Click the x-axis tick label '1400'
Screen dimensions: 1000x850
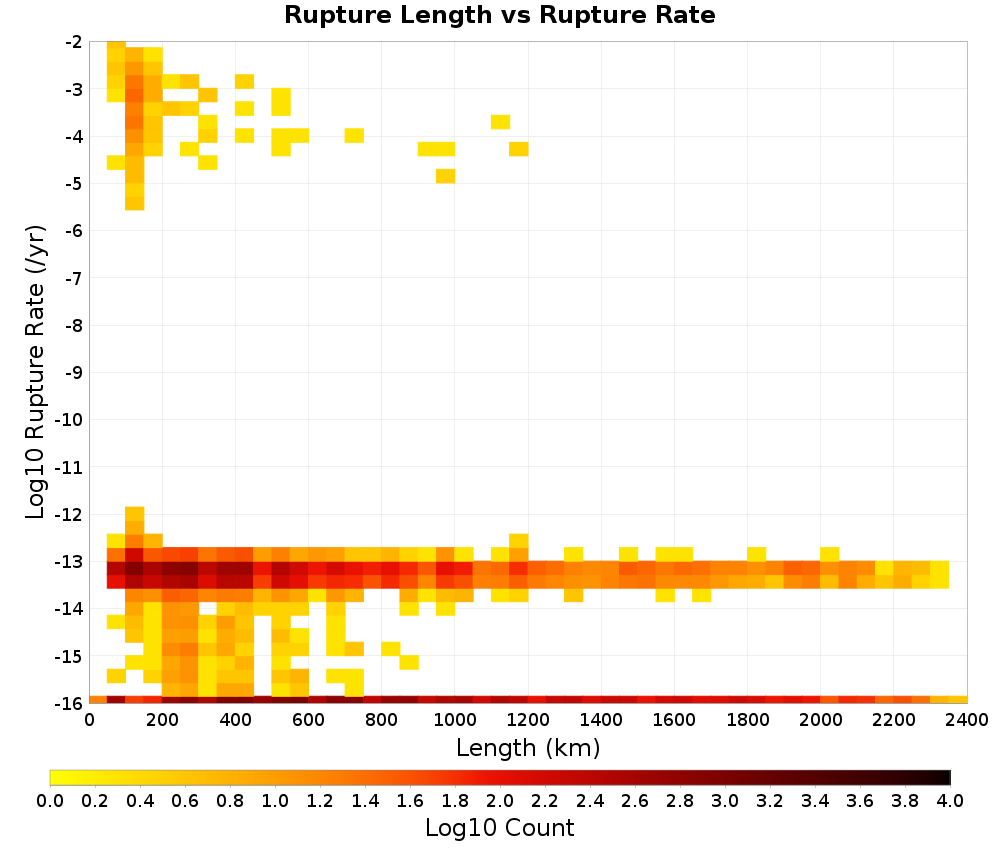click(601, 720)
